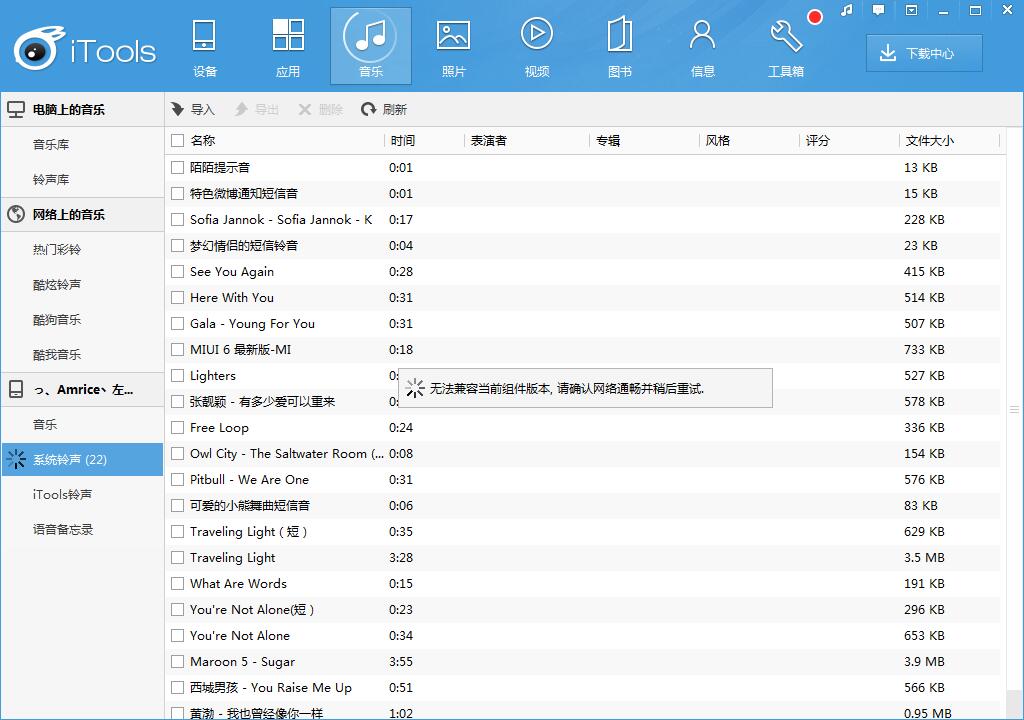Image resolution: width=1024 pixels, height=720 pixels.
Task: Select the 梦幻情侣的短信铃音 row
Action: tap(583, 246)
